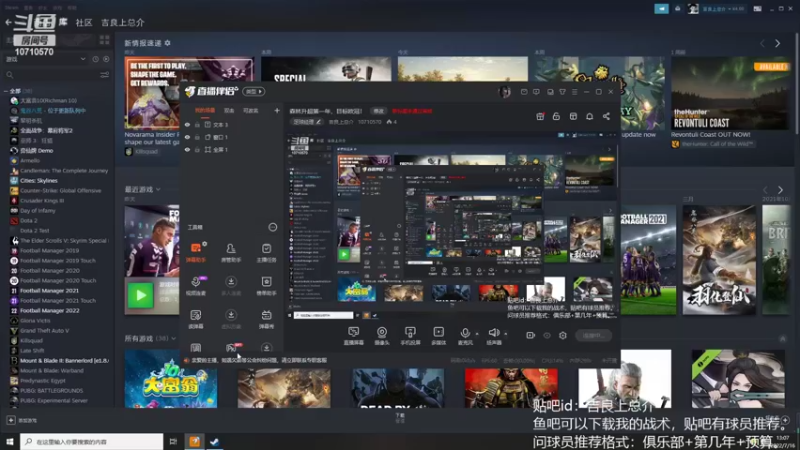Screen dimensions: 800x450
Task: Open the 主播任务 streamer task tool
Action: 266,253
